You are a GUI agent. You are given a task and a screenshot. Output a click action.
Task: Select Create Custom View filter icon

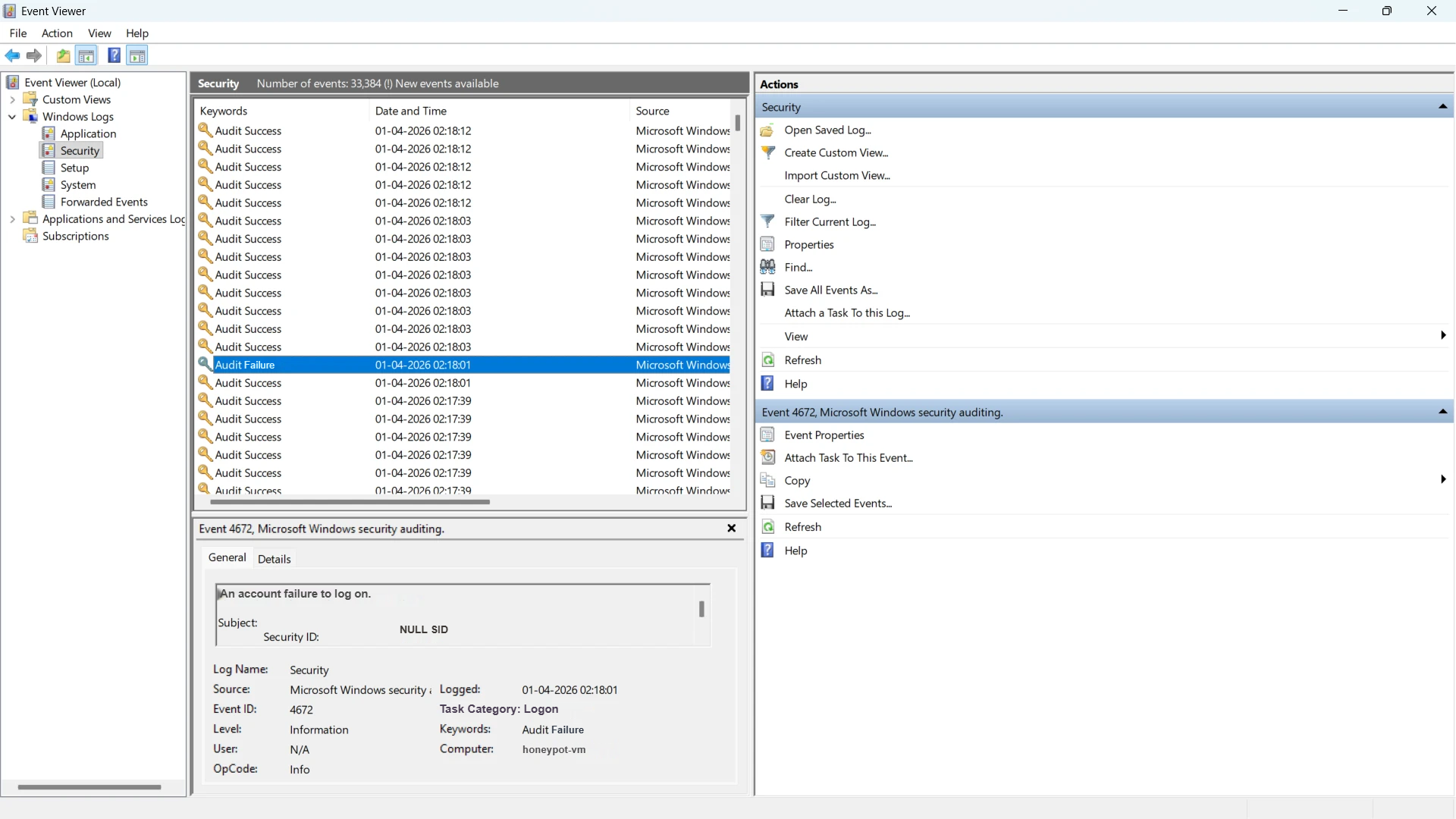coord(767,152)
